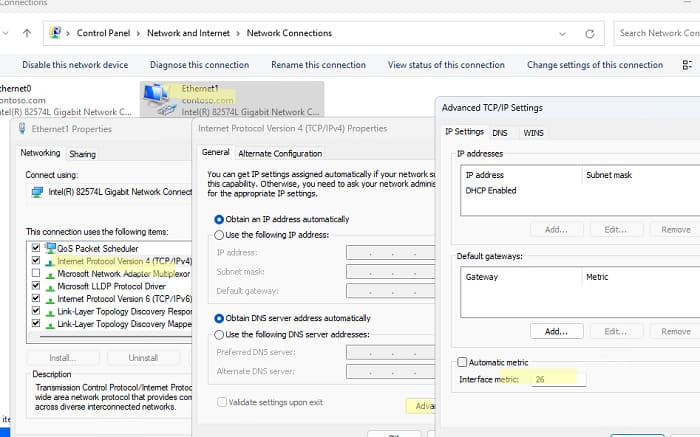
Task: Click the QoS Packet Scheduler icon
Action: [51, 248]
